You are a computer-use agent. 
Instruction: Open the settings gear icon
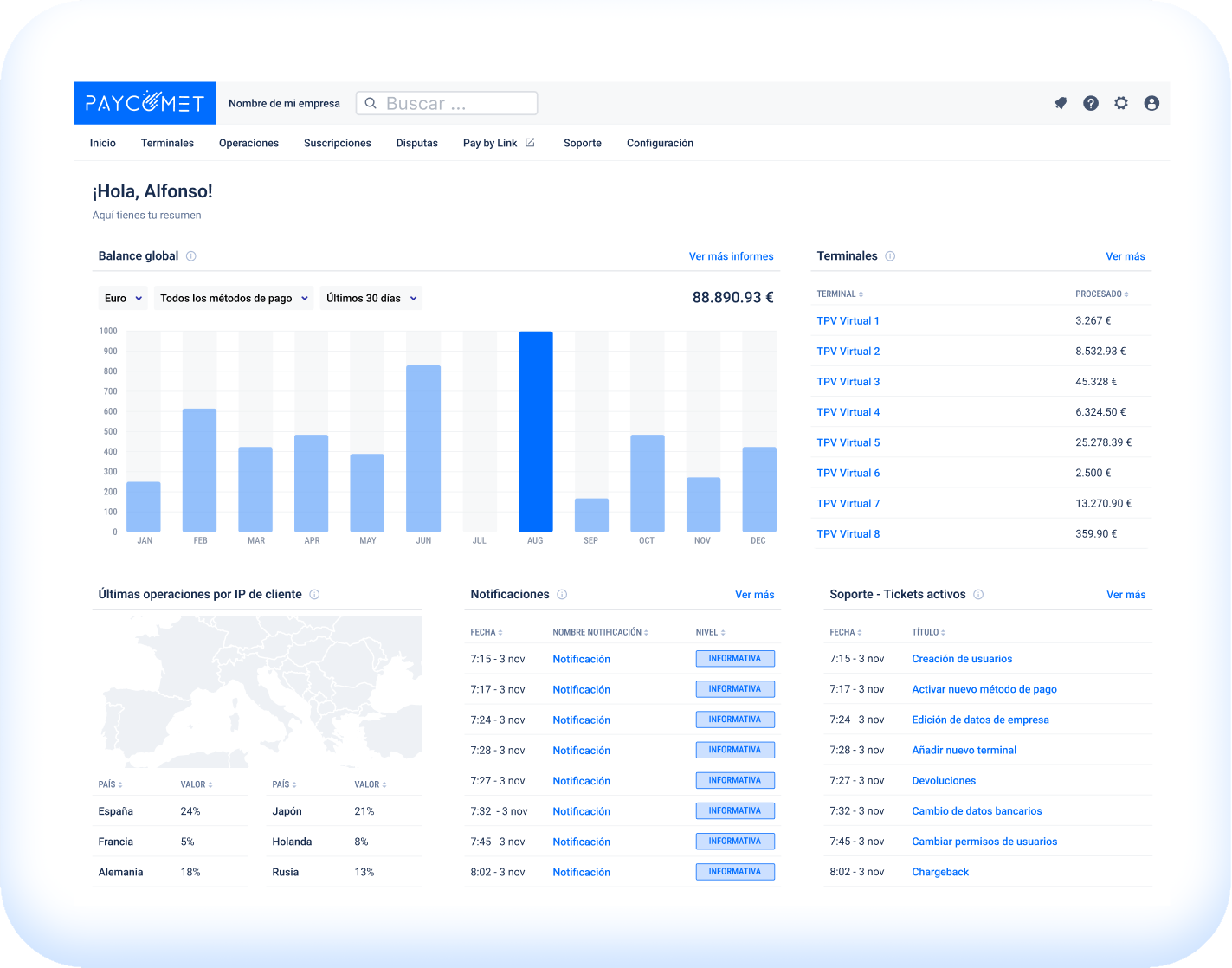[1121, 103]
